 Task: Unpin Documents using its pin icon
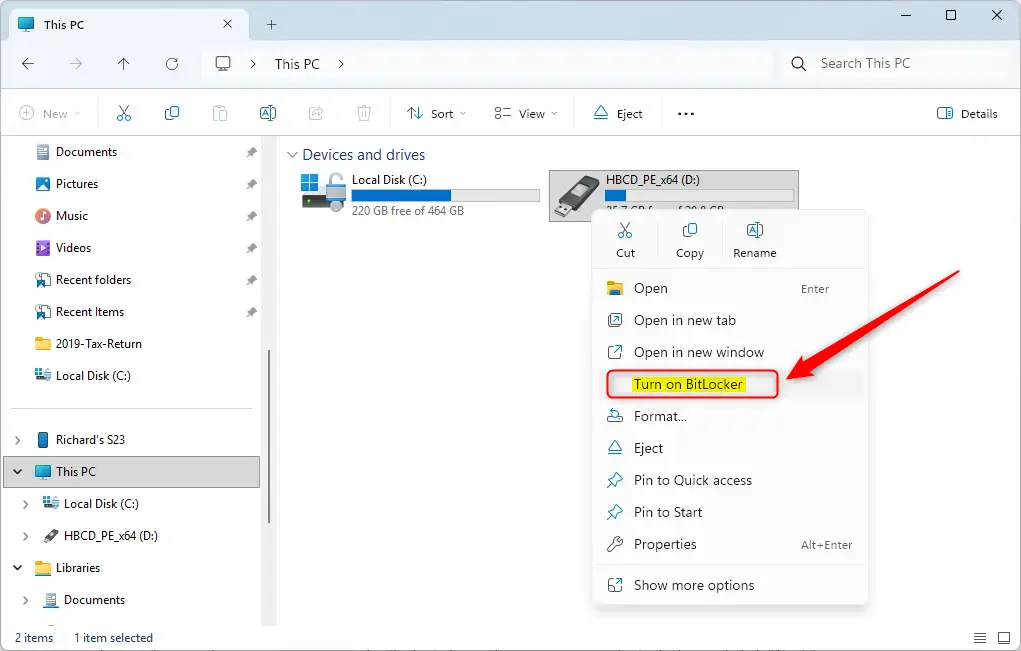click(x=251, y=152)
